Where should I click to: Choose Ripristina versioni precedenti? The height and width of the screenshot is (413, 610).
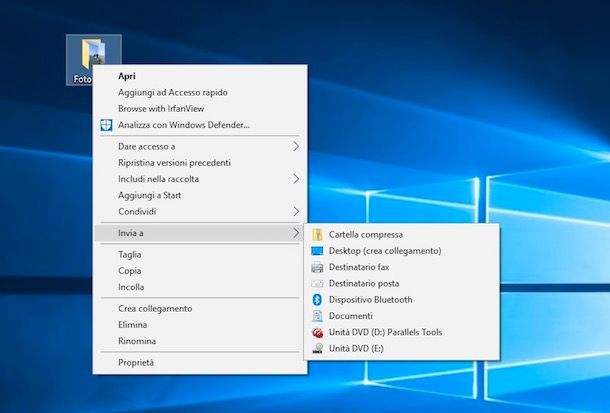pyautogui.click(x=174, y=163)
